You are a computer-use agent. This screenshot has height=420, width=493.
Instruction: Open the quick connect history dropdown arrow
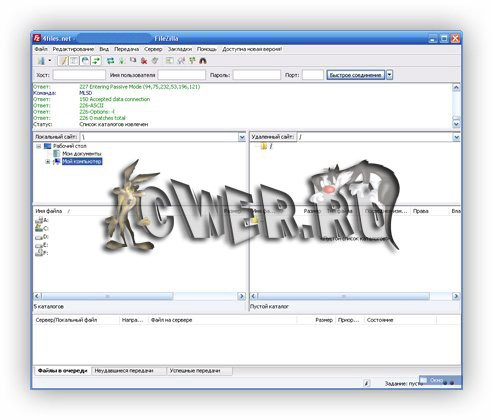pos(389,75)
